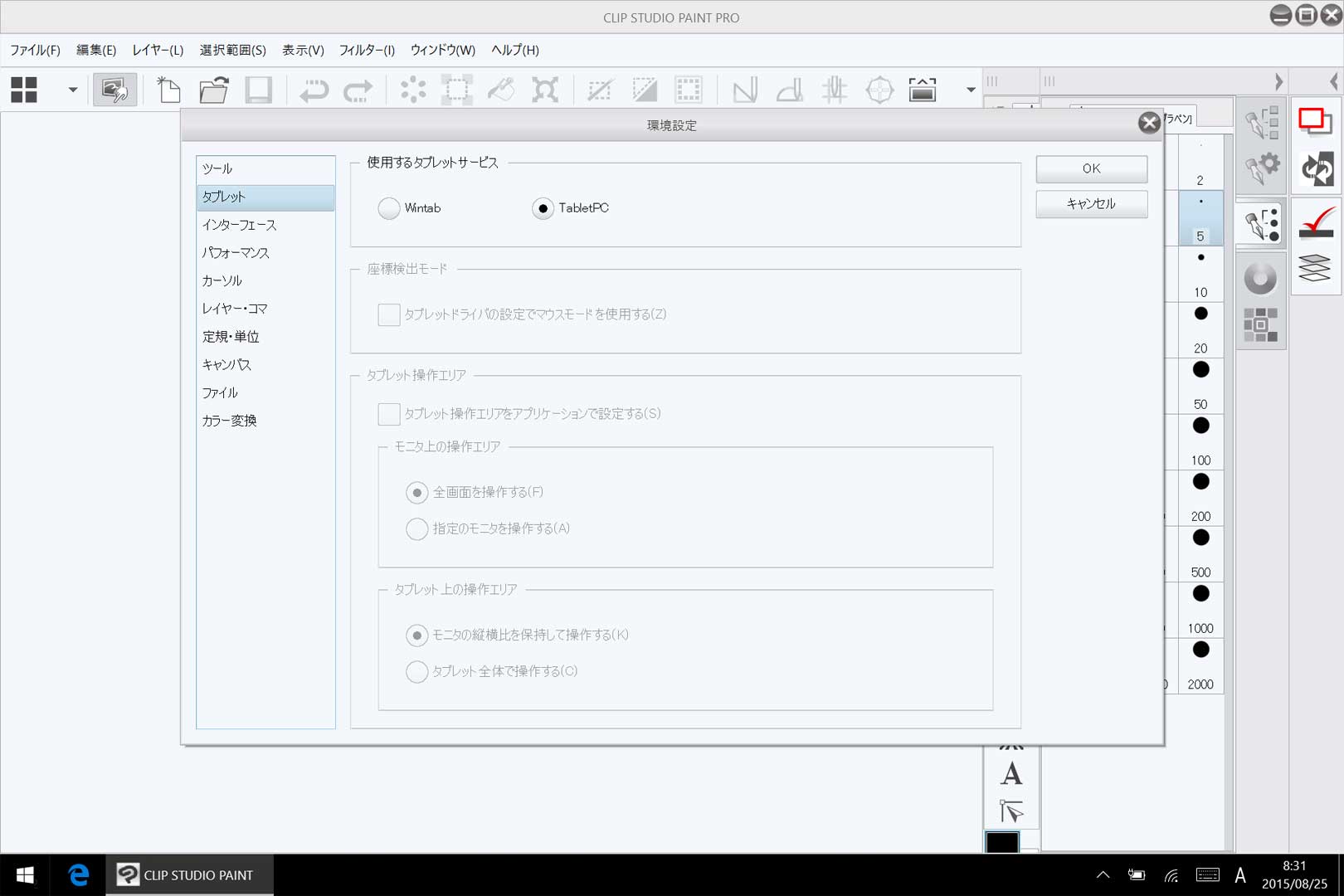Expand the command bar overflow arrow
This screenshot has height=896, width=1344.
[971, 90]
